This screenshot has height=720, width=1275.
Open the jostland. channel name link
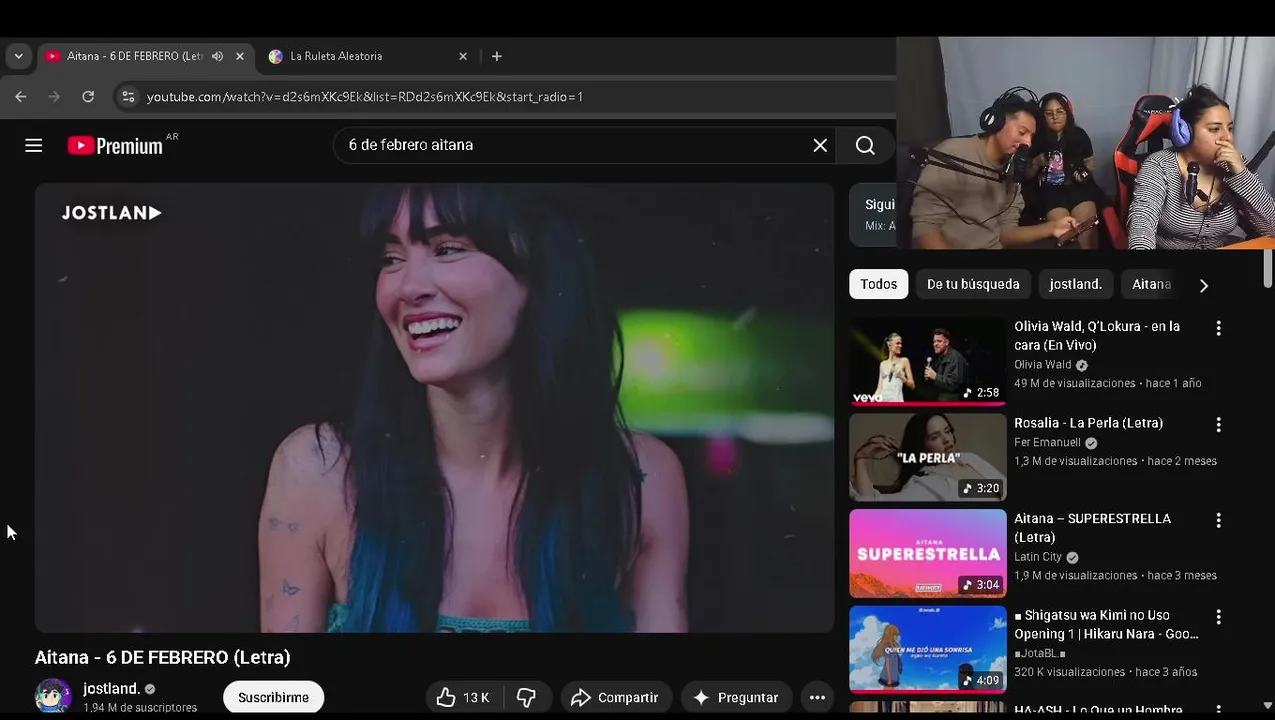pyautogui.click(x=111, y=688)
